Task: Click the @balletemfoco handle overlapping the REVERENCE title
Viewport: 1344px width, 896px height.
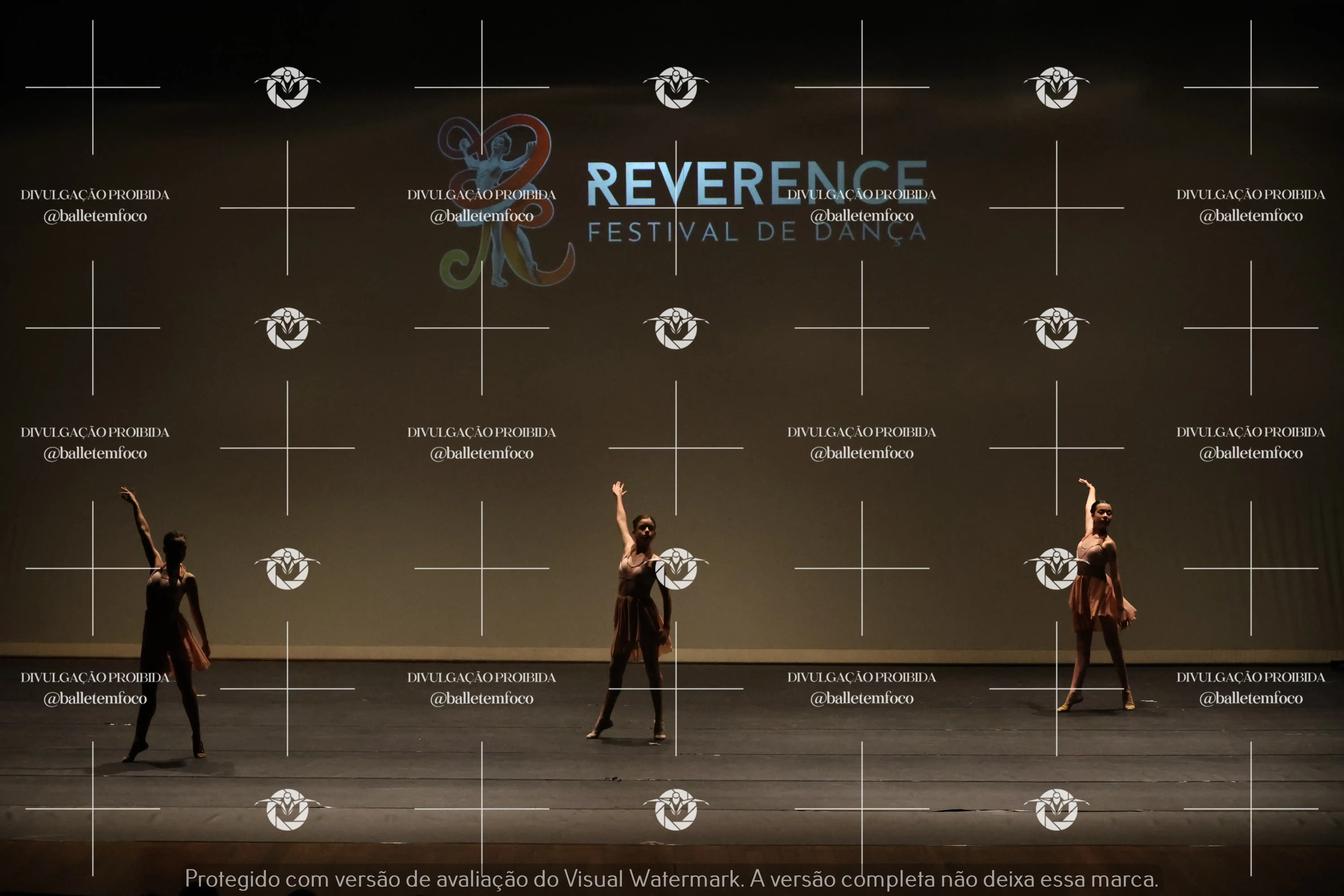Action: [x=862, y=216]
